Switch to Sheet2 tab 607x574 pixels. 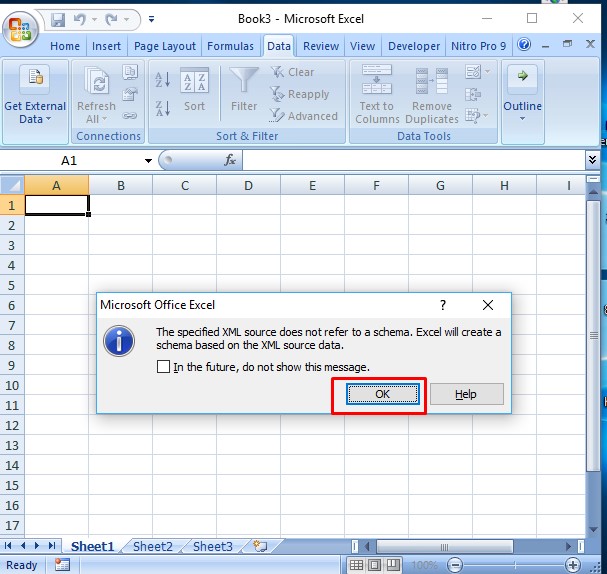point(153,547)
